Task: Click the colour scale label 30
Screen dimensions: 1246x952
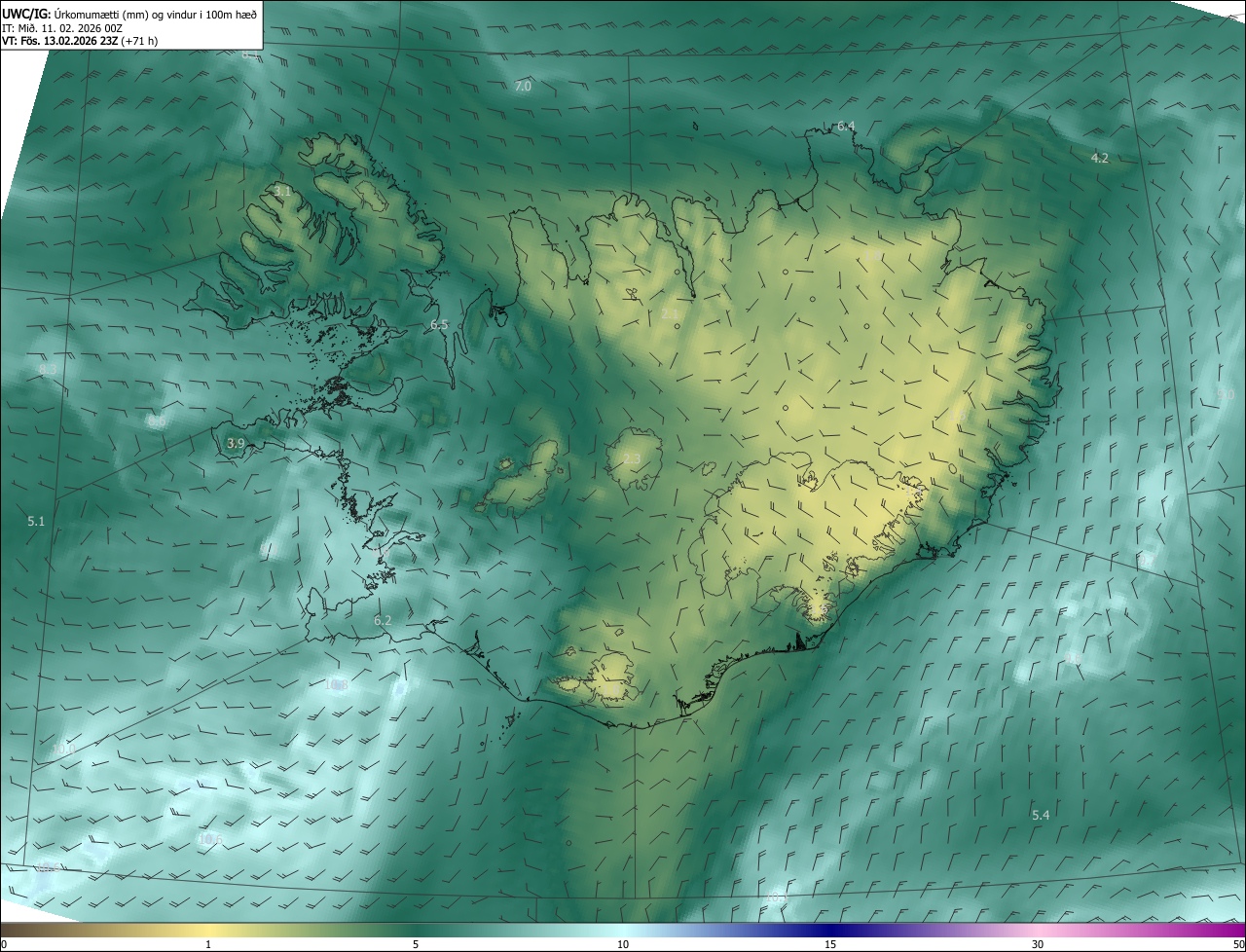Action: tap(1038, 944)
